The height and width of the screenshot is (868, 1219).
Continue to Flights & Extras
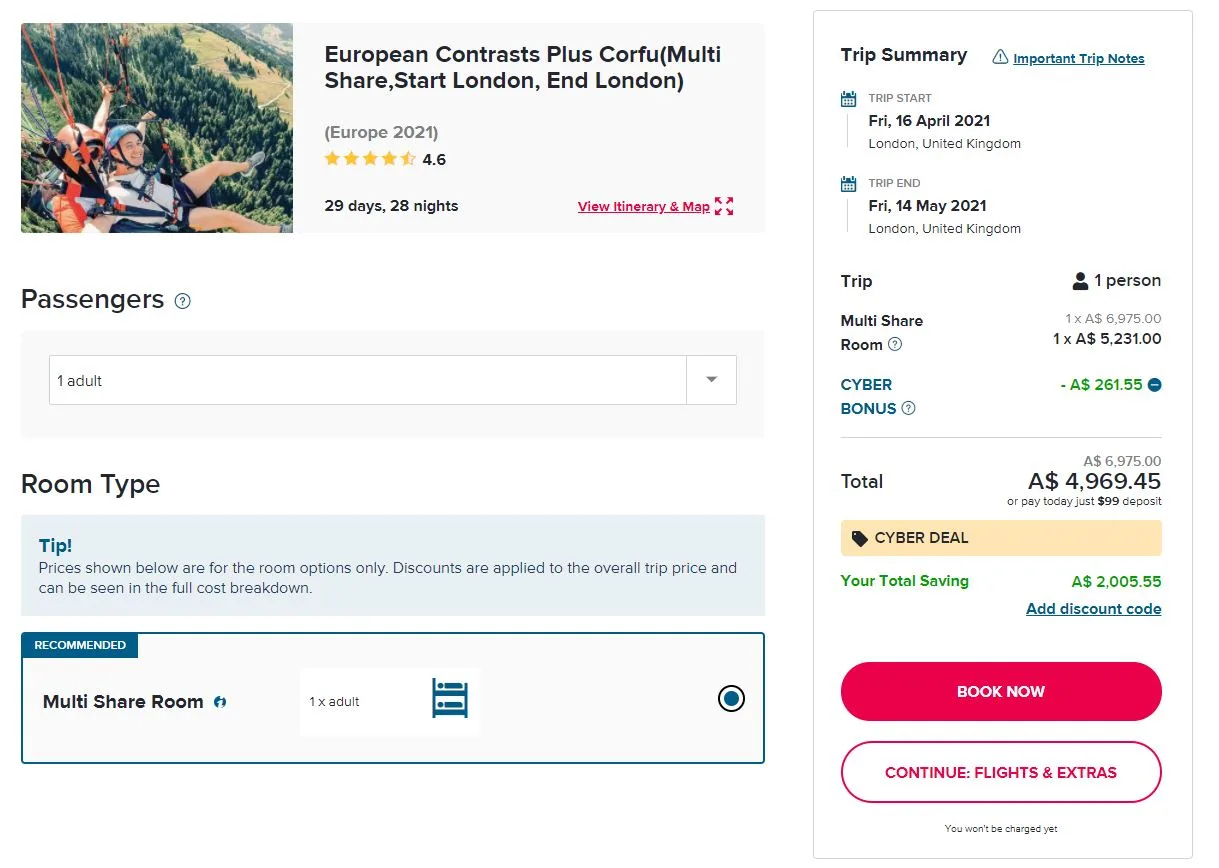(x=1001, y=772)
